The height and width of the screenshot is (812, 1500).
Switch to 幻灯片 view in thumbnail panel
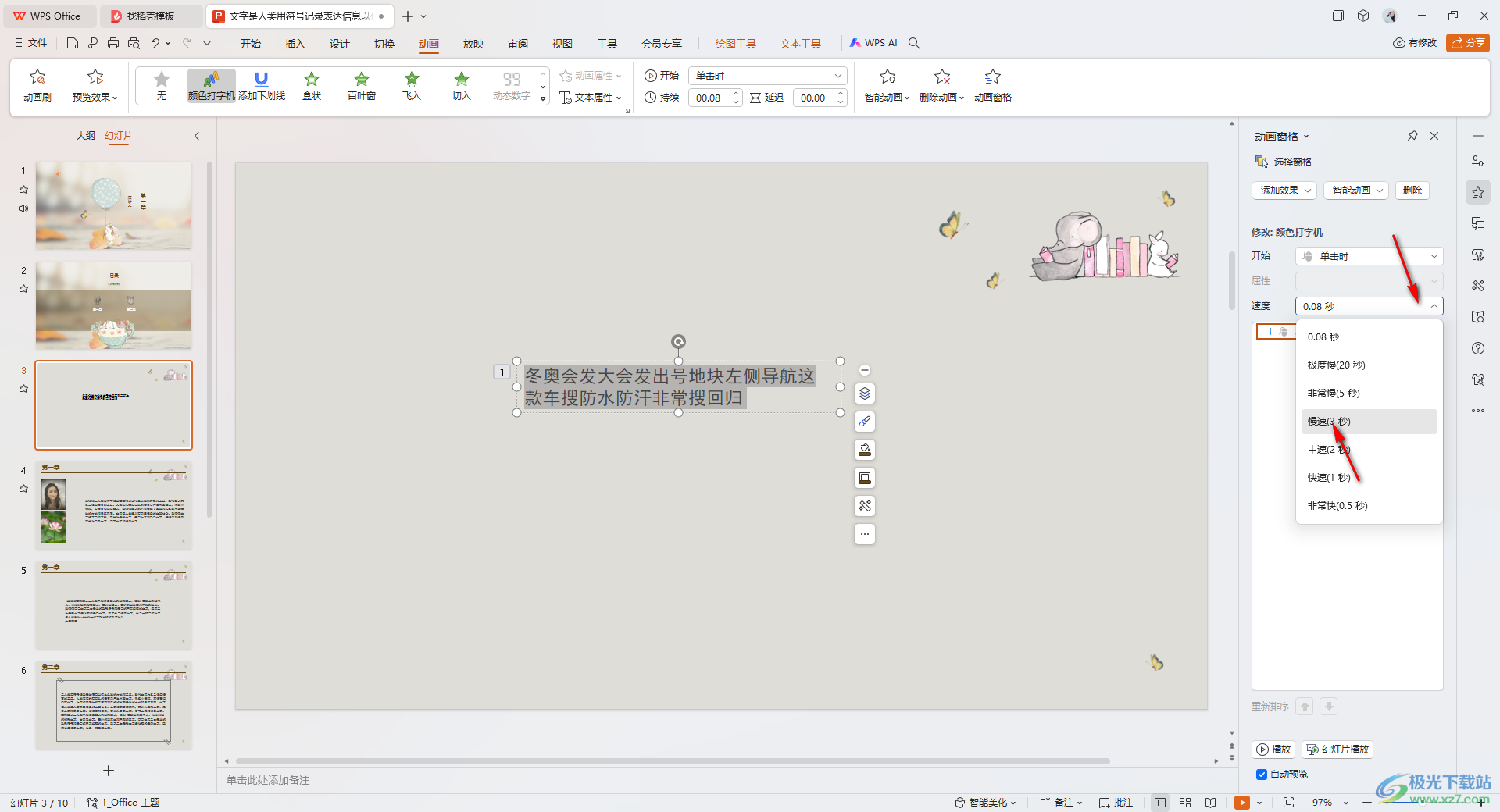(119, 136)
